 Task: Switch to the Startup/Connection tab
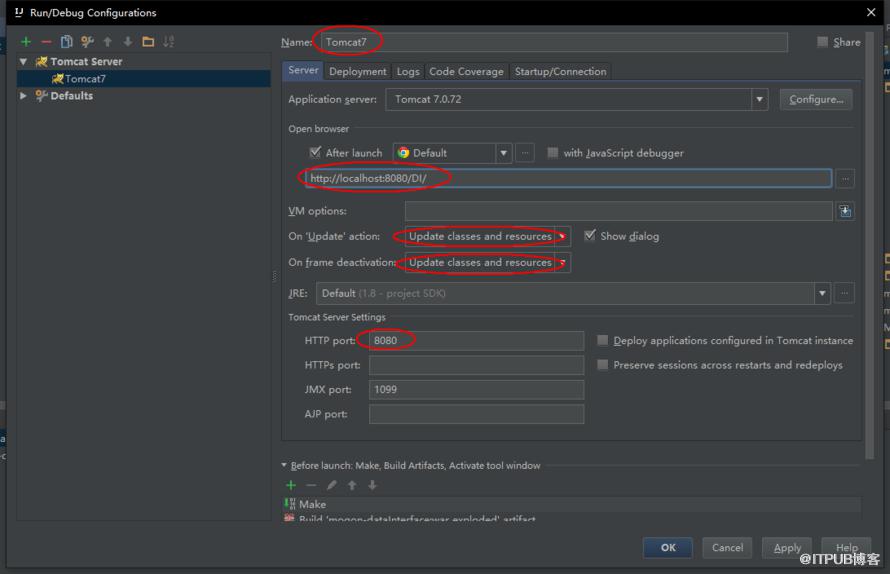pyautogui.click(x=560, y=72)
